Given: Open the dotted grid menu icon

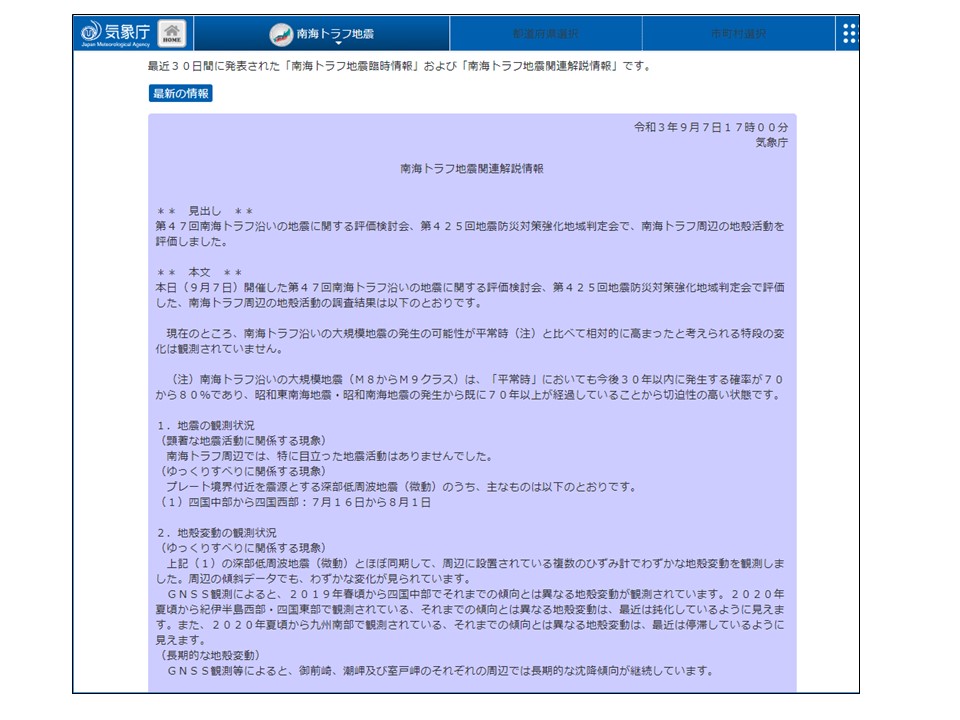Looking at the screenshot, I should pos(849,34).
